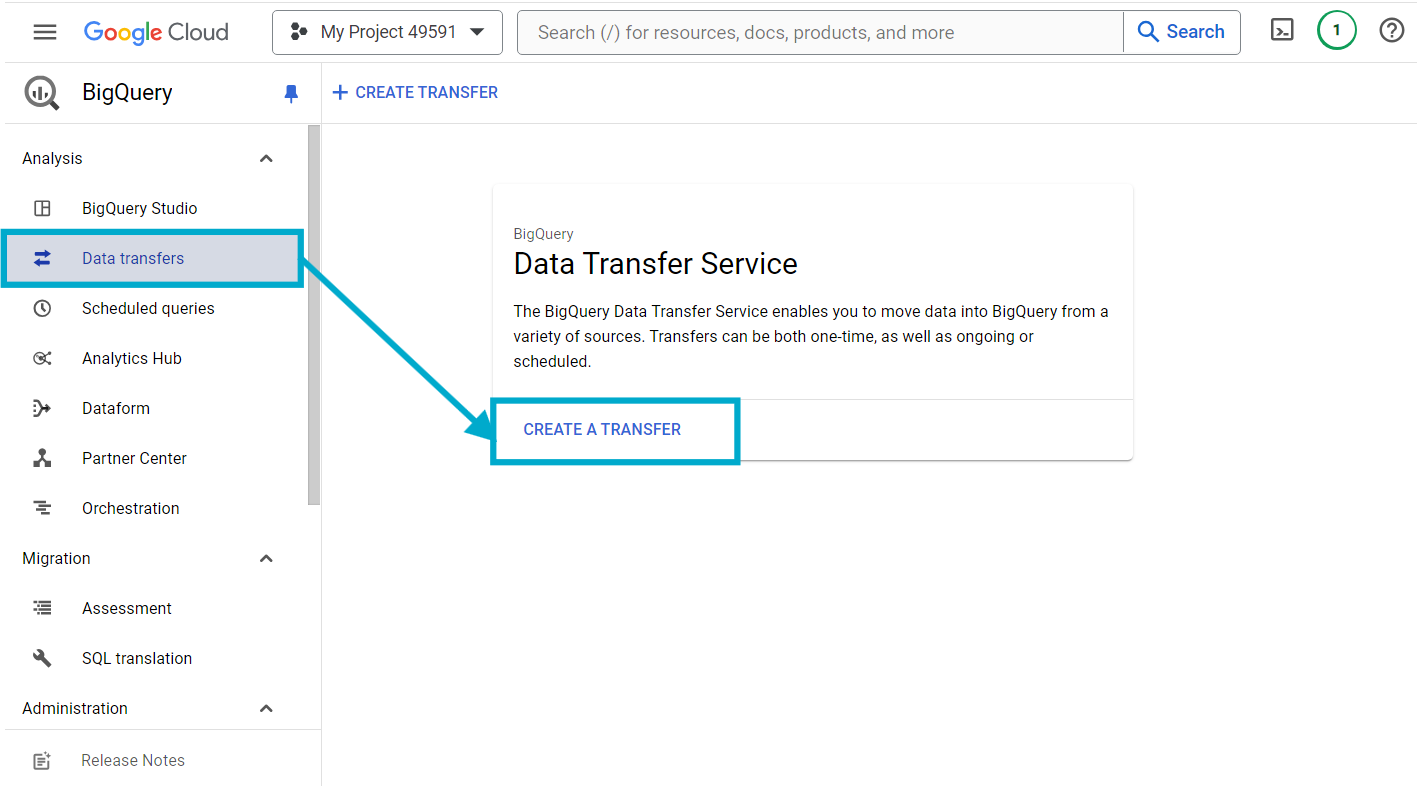The height and width of the screenshot is (786, 1417).
Task: Click the Partner Center icon
Action: click(42, 458)
